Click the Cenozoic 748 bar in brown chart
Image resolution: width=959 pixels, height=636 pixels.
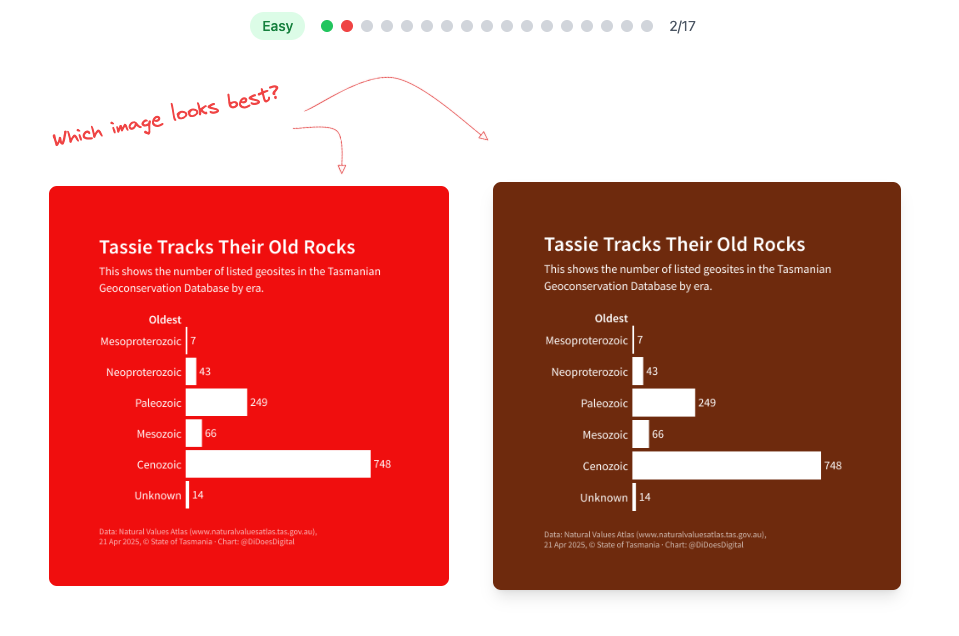727,466
